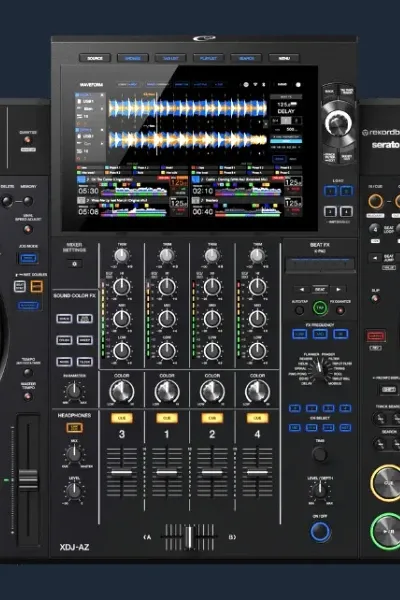The image size is (400, 600).
Task: Activate the SPACE sound color FX
Action: point(64,318)
